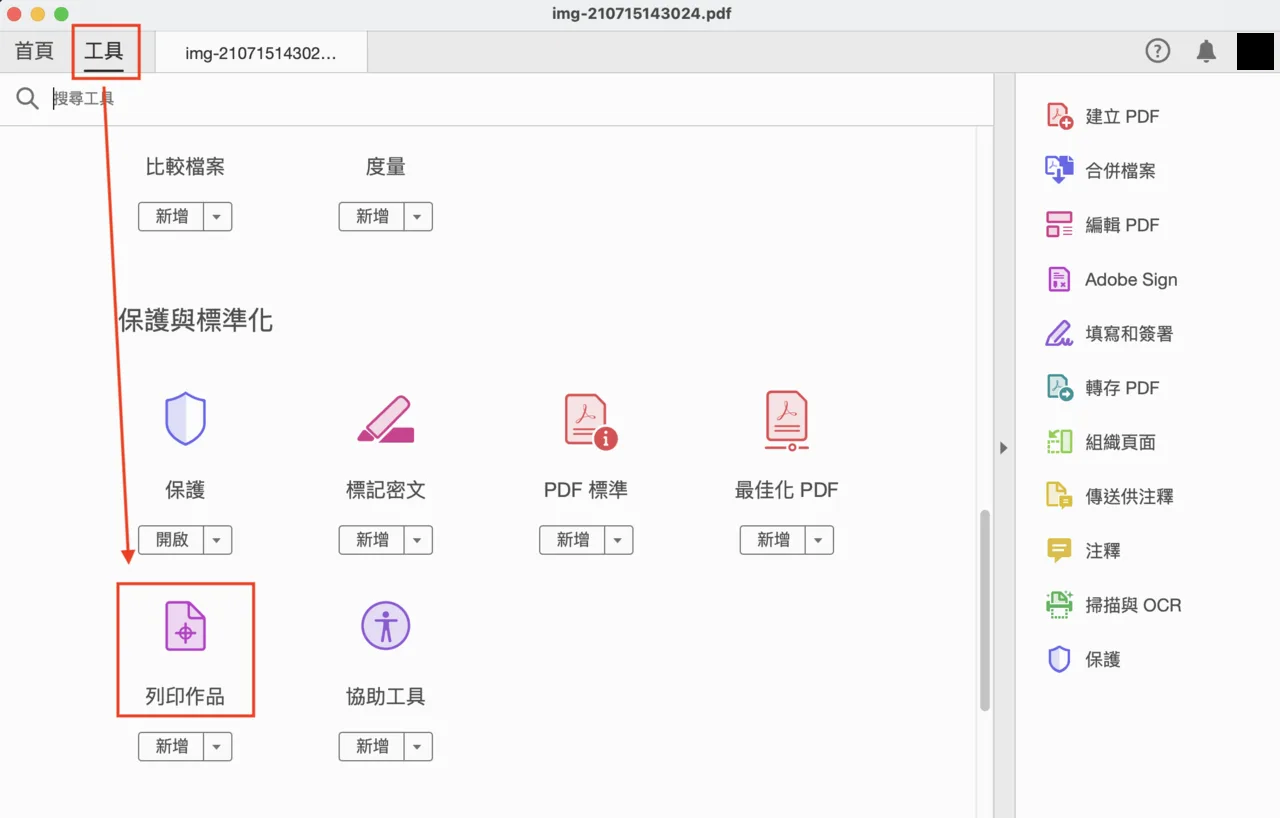
Task: Click the 合併檔案 icon in the sidebar
Action: click(1059, 170)
